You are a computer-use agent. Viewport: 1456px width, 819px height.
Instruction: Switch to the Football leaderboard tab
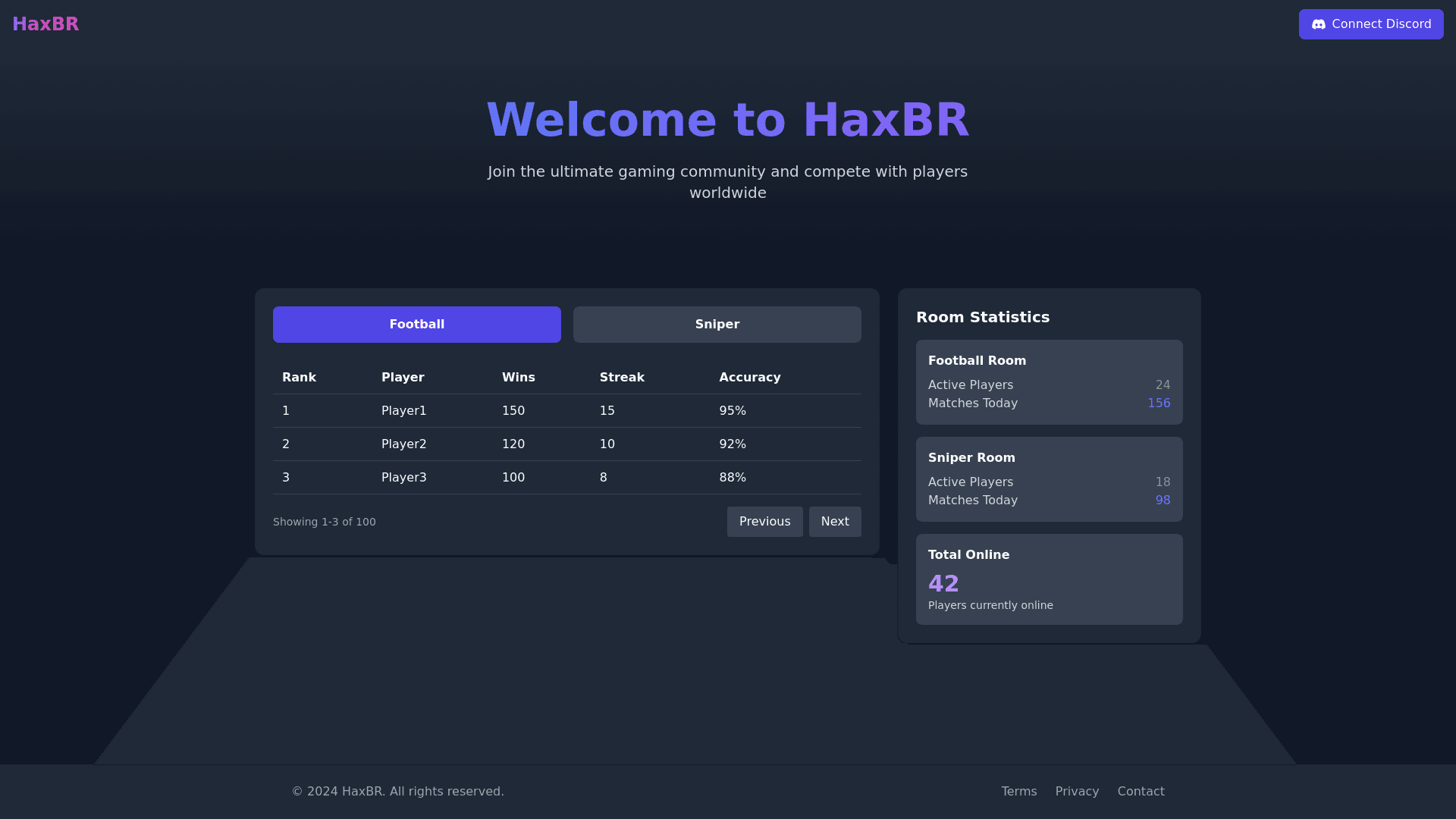(x=416, y=325)
